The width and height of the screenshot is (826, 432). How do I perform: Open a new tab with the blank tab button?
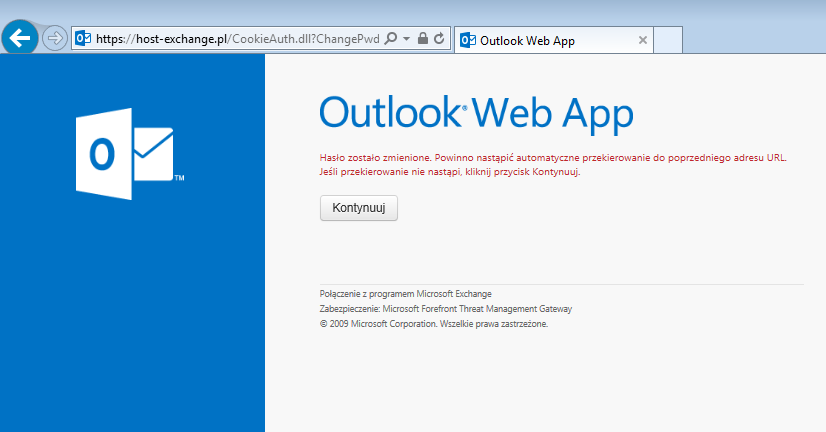click(668, 41)
